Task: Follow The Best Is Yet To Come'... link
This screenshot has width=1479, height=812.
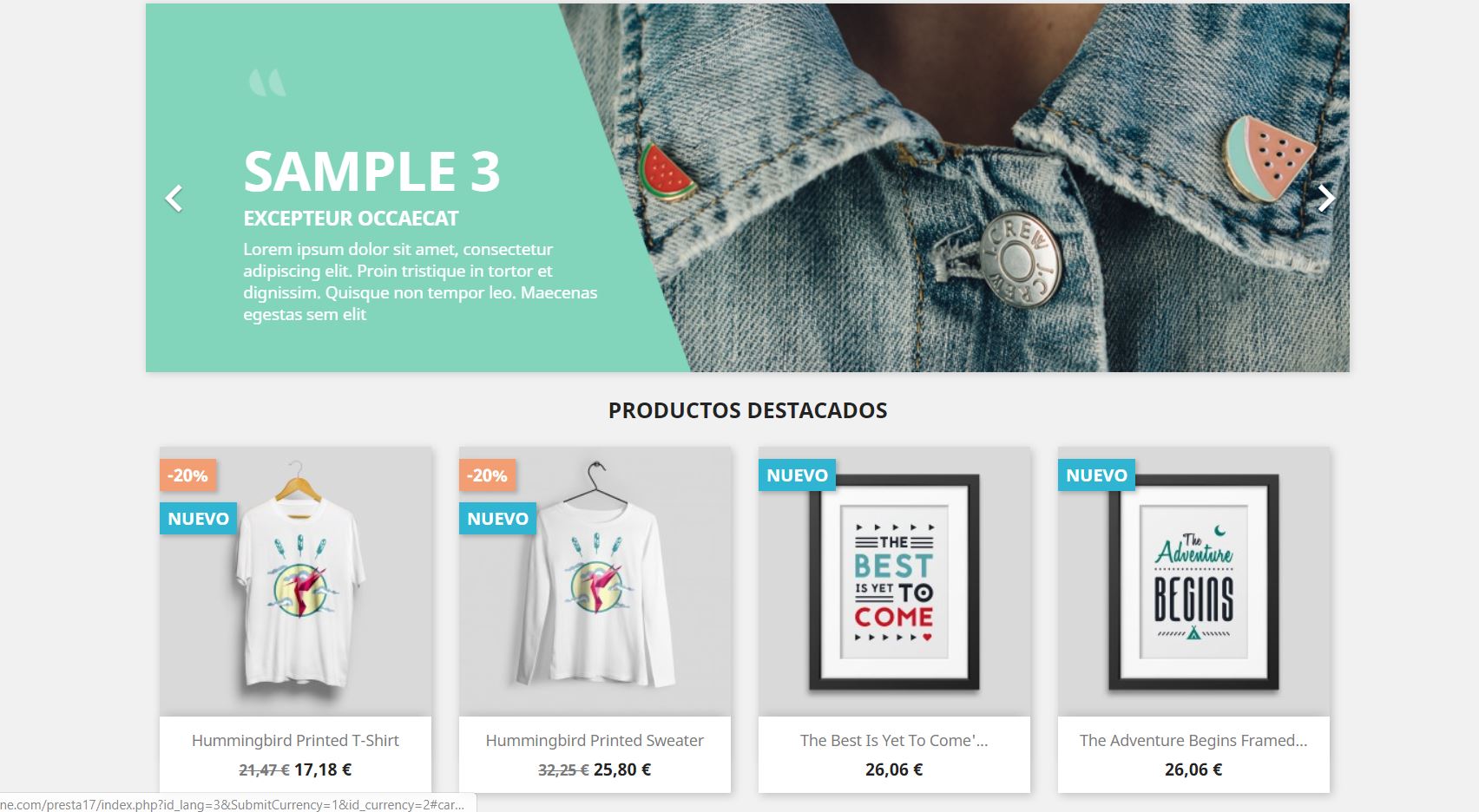Action: [894, 741]
